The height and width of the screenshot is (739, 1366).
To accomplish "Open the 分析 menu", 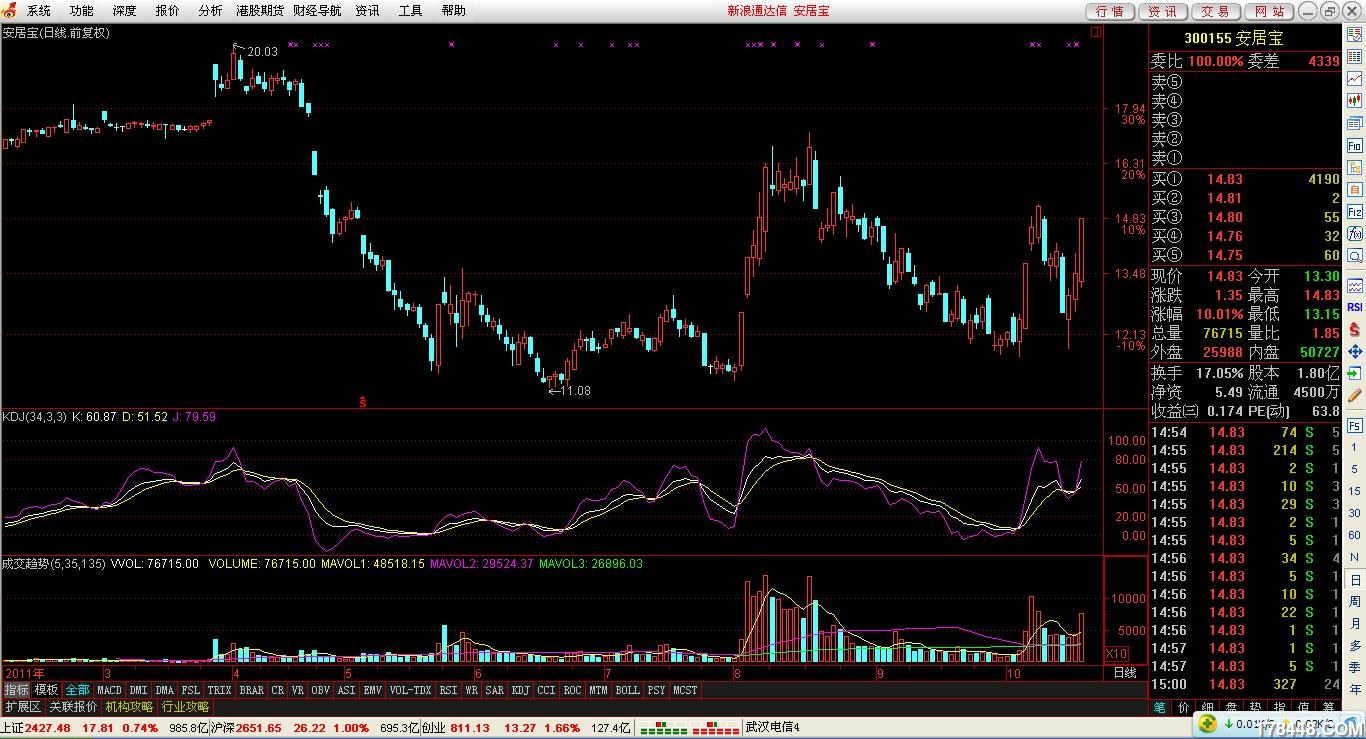I will click(x=210, y=11).
